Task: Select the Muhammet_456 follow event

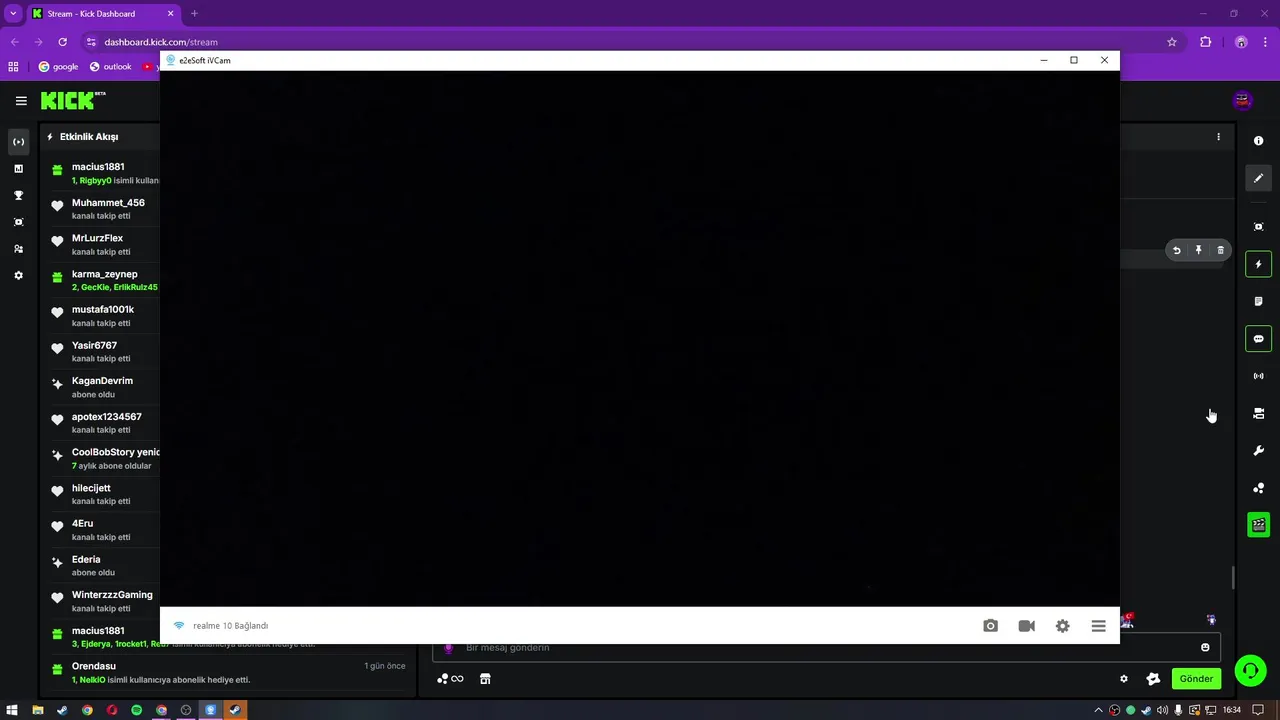Action: point(104,209)
